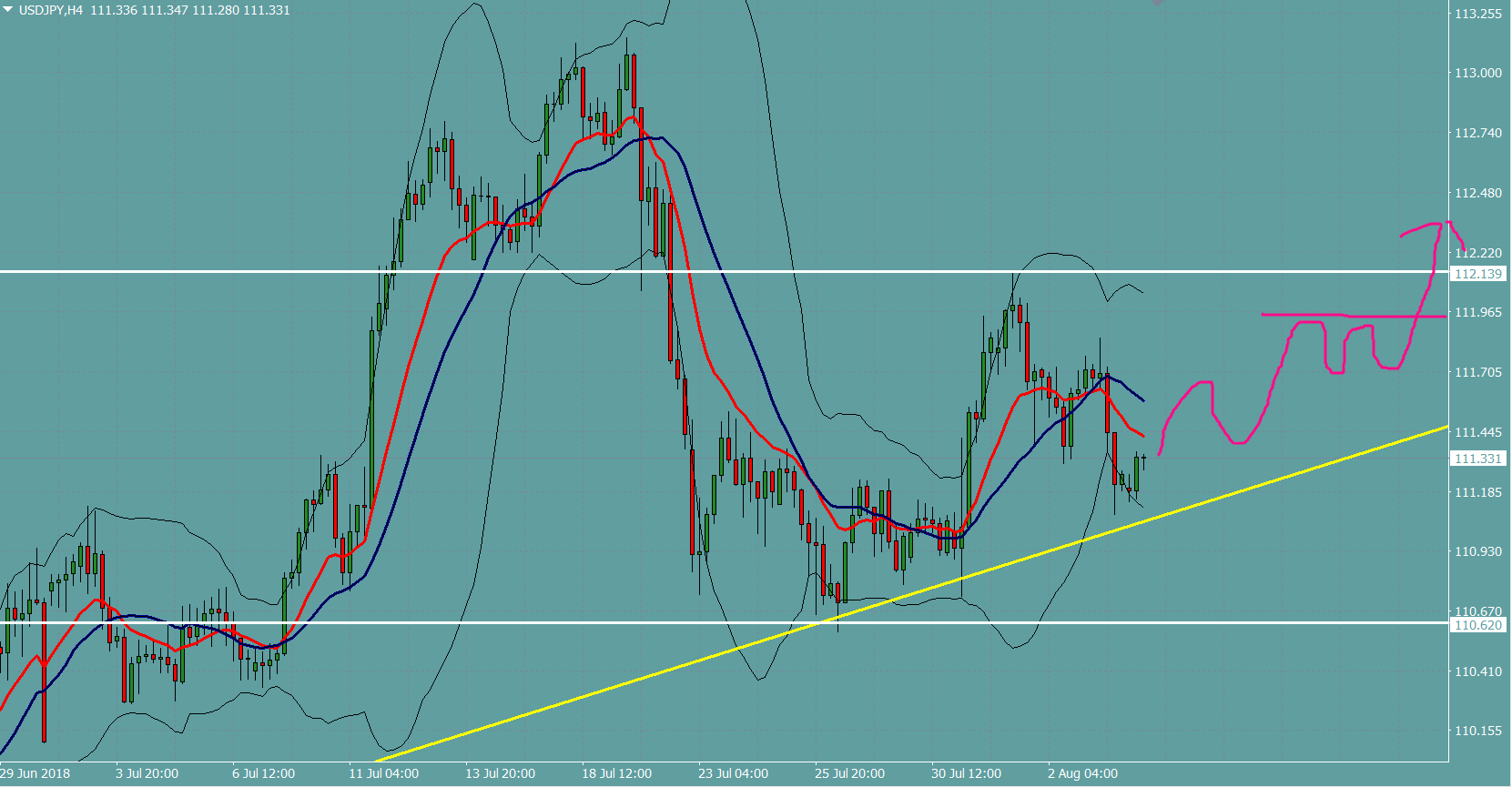Click the chart shift triangle marker at top
1512x787 pixels.
click(1157, 4)
